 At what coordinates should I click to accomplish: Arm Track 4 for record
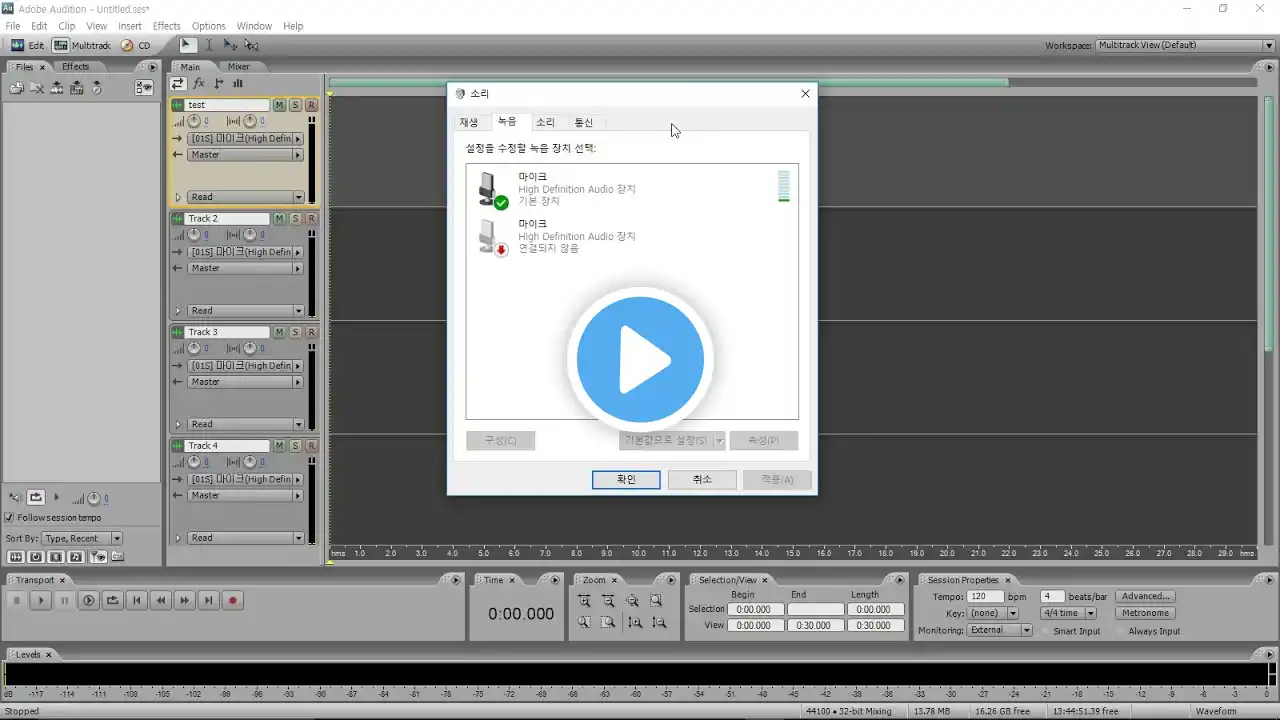tap(311, 445)
